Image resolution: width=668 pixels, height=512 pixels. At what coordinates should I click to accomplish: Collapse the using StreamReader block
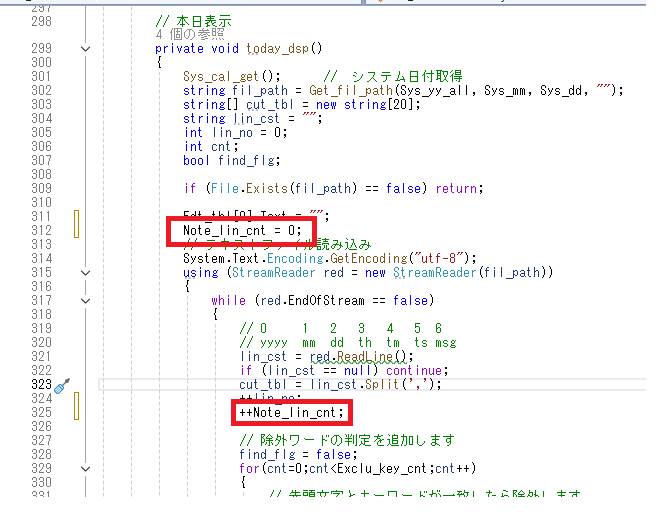(86, 272)
